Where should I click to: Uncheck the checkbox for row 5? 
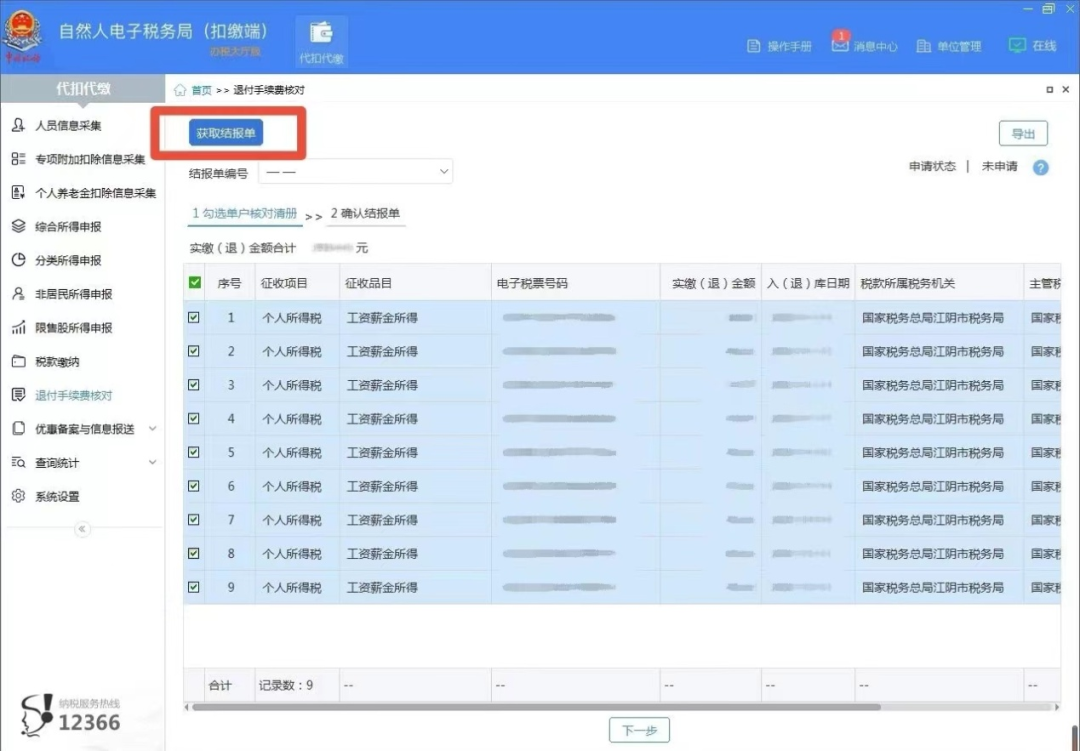[194, 453]
